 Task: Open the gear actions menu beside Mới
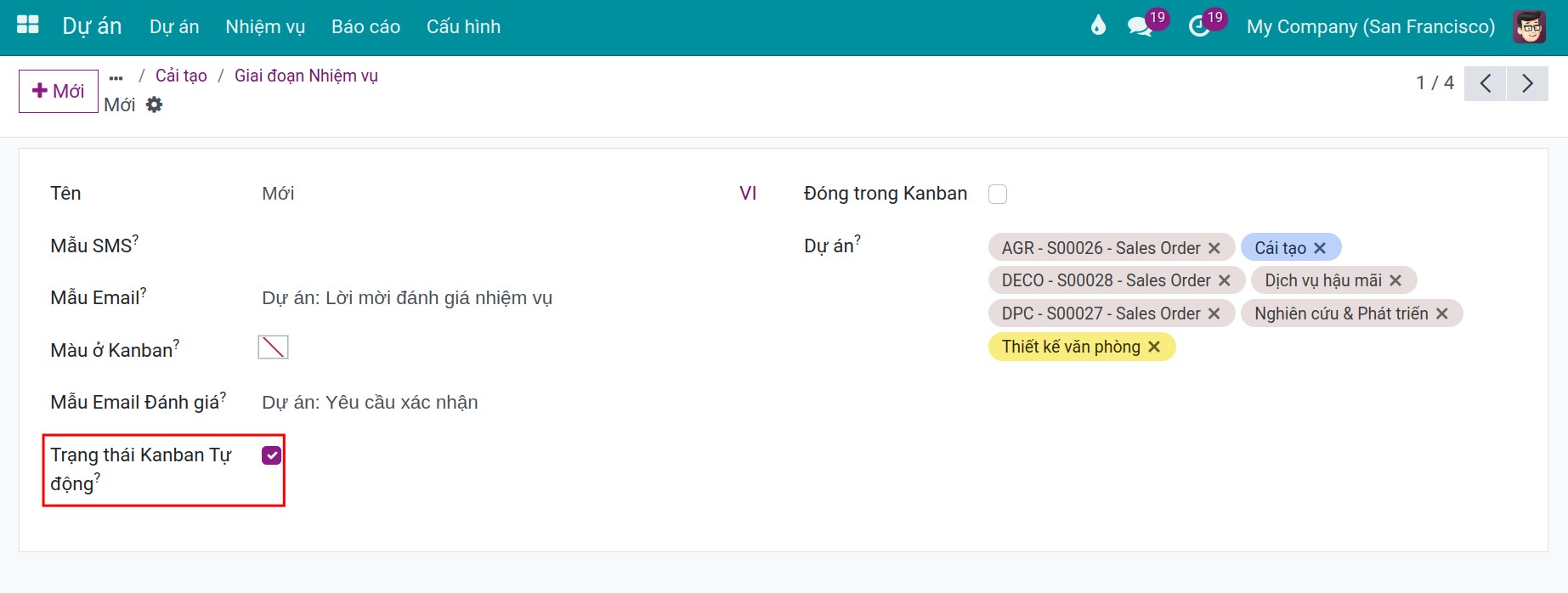tap(154, 104)
